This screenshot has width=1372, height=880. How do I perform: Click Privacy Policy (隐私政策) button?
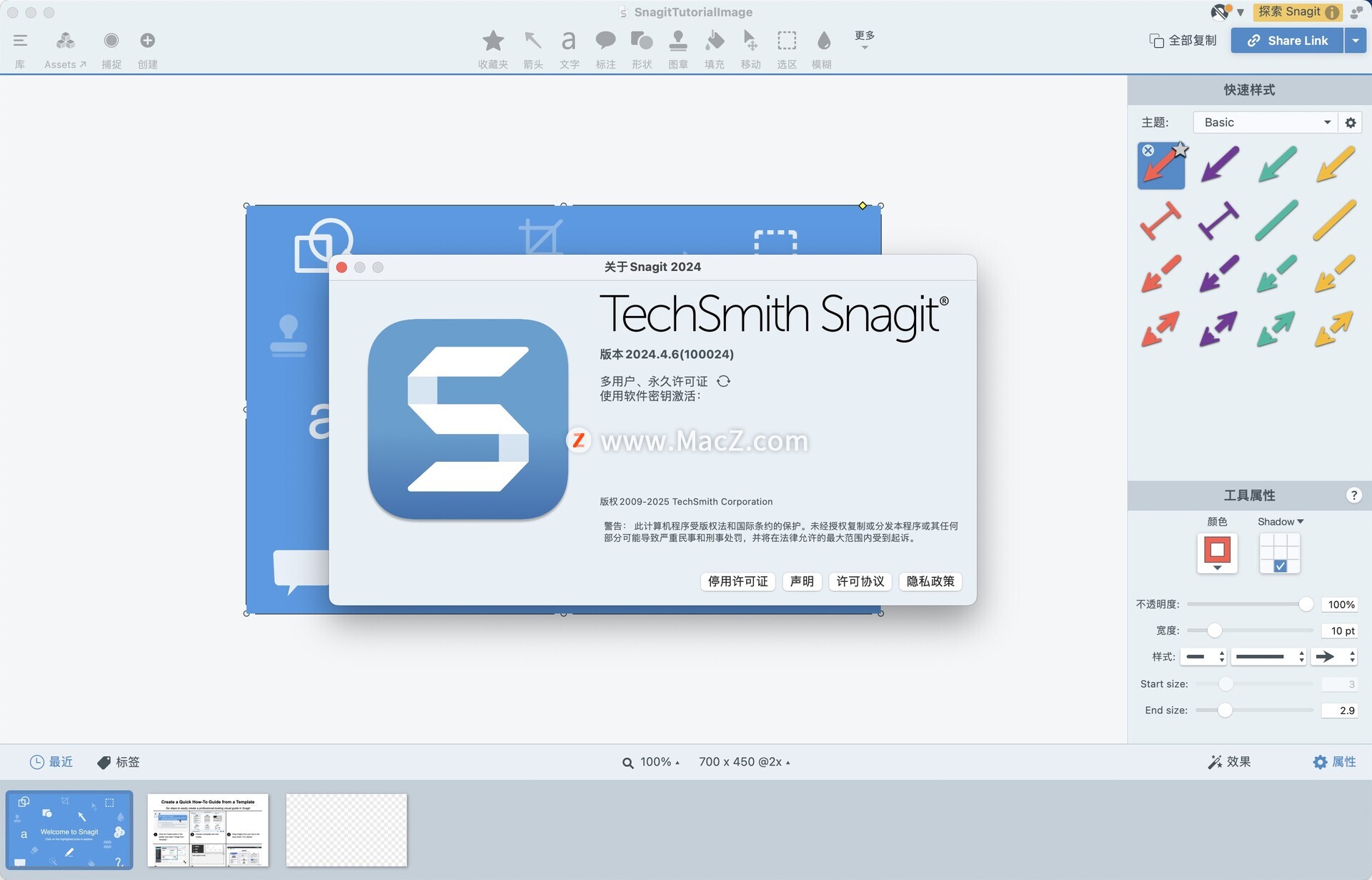[x=930, y=581]
